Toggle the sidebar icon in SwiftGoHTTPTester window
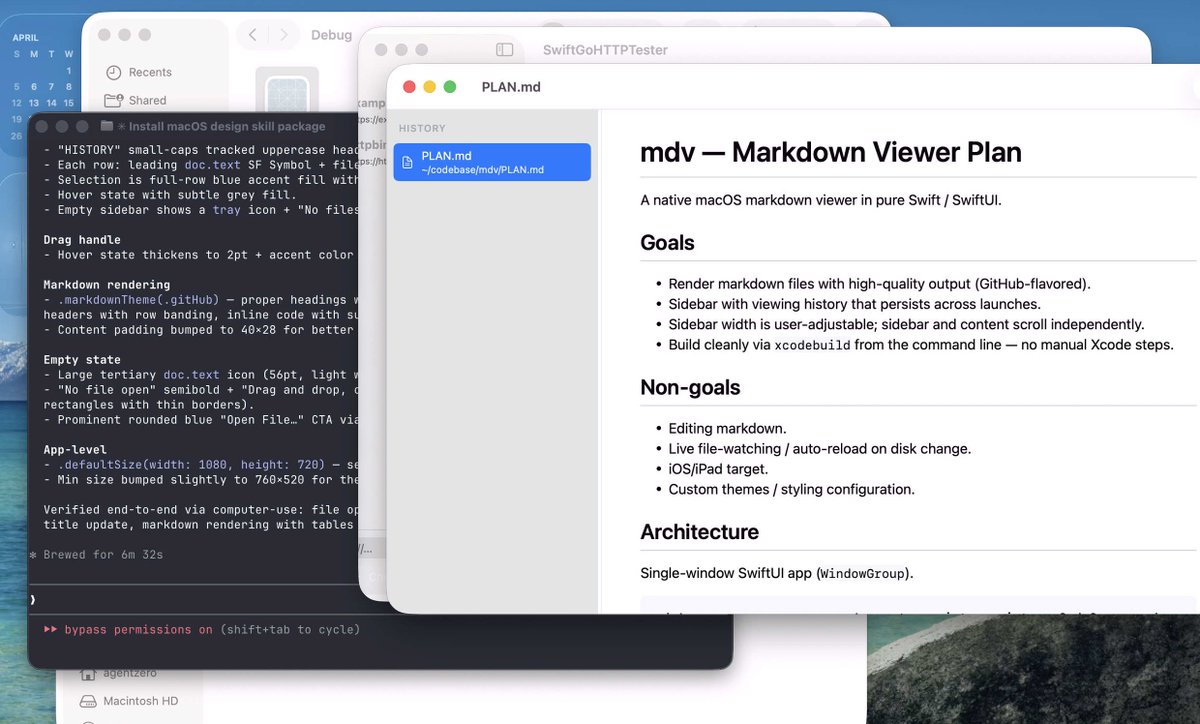This screenshot has width=1200, height=724. click(505, 50)
